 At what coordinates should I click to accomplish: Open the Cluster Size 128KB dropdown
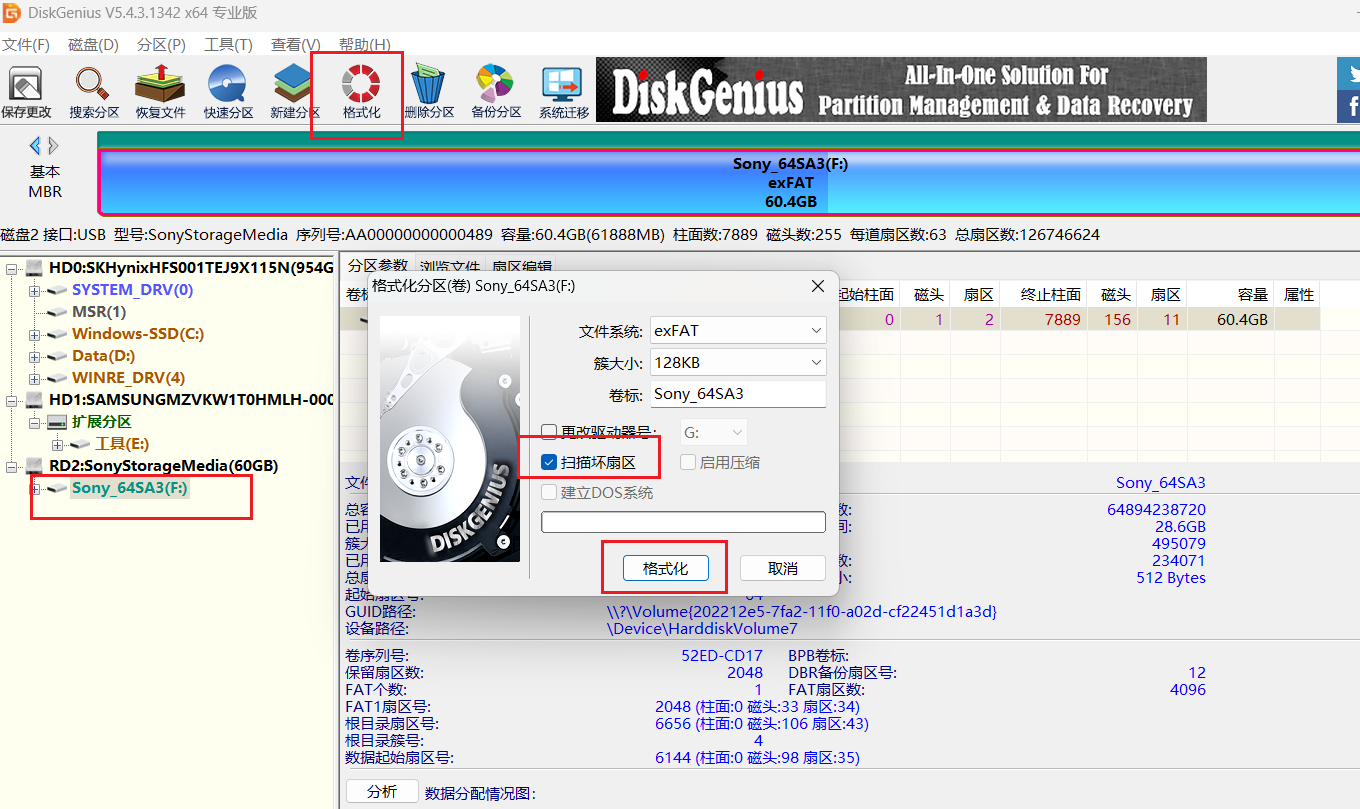click(738, 362)
